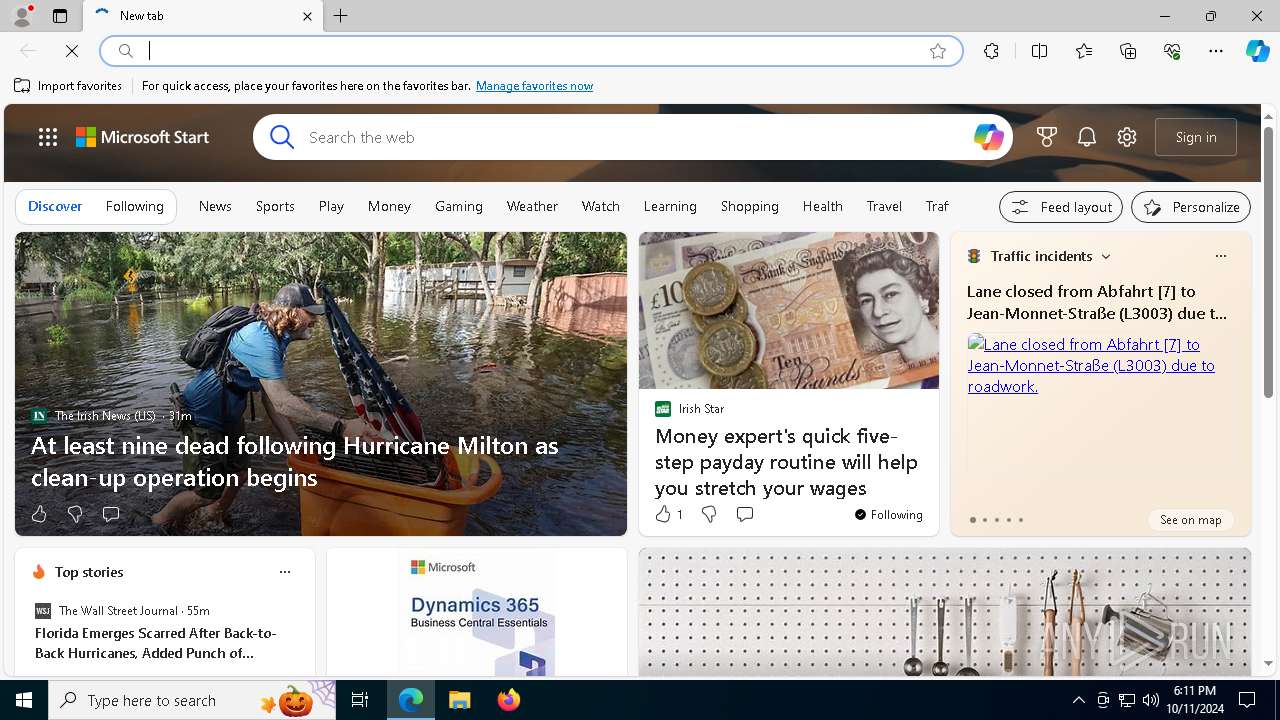Viewport: 1280px width, 720px height.
Task: Open Microsoft Rewards trophy icon
Action: coord(1047,137)
